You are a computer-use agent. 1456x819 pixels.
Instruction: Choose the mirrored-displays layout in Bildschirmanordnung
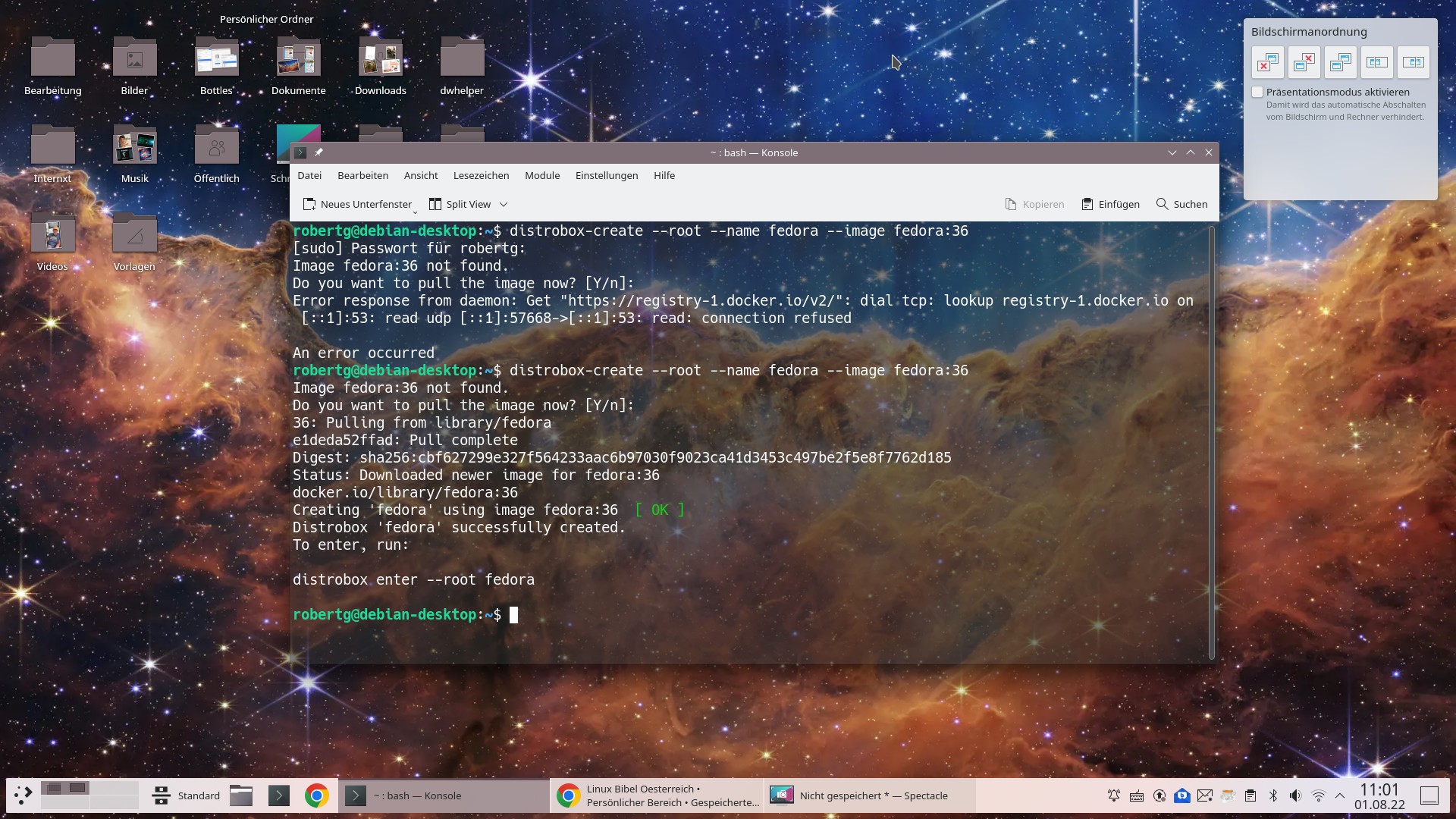tap(1341, 62)
